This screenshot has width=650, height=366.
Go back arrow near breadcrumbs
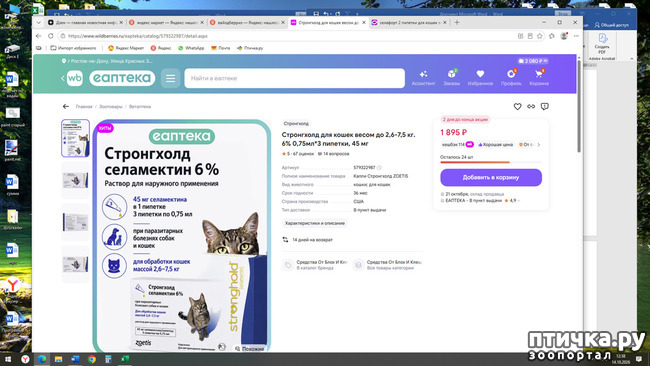tap(66, 107)
